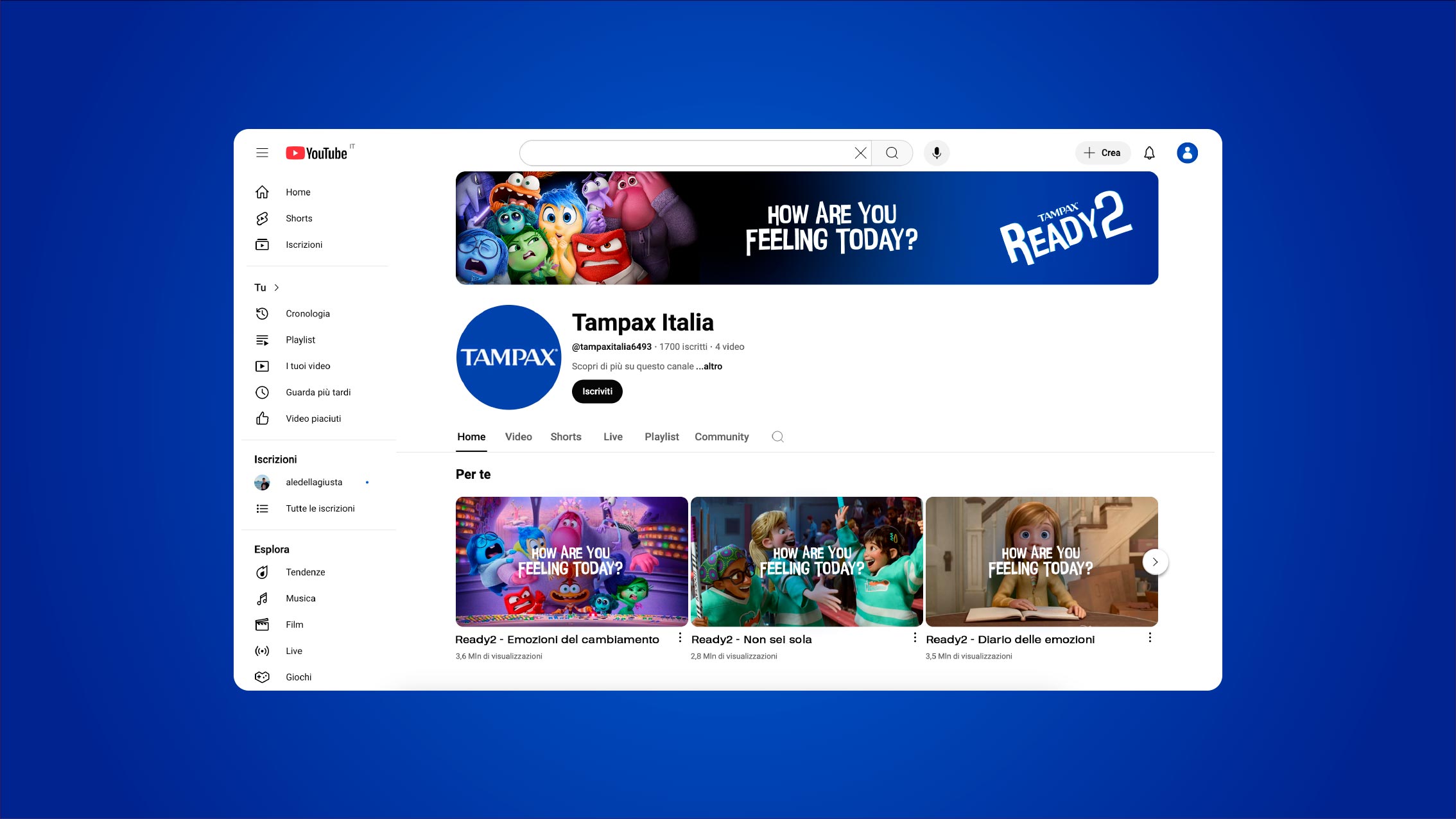Screen dimensions: 1456x819
Task: Click the magnifier search button
Action: coord(892,153)
